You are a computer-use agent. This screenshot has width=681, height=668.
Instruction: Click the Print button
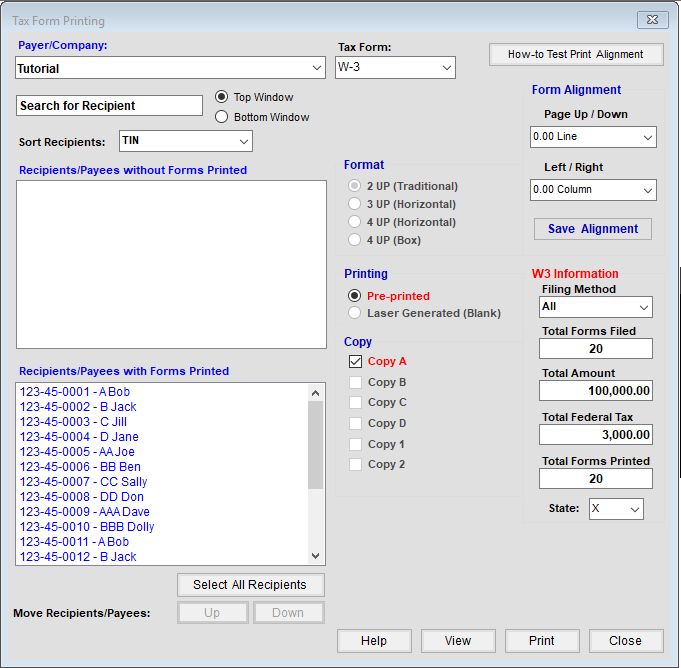pos(542,641)
